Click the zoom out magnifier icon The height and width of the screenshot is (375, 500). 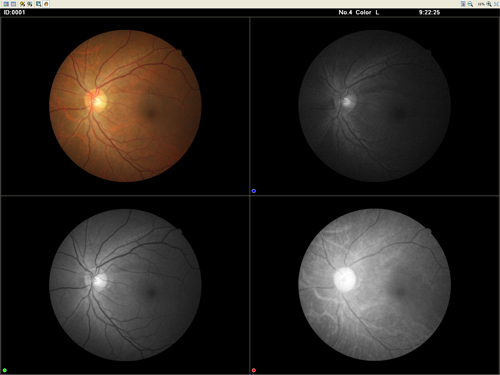(470, 4)
